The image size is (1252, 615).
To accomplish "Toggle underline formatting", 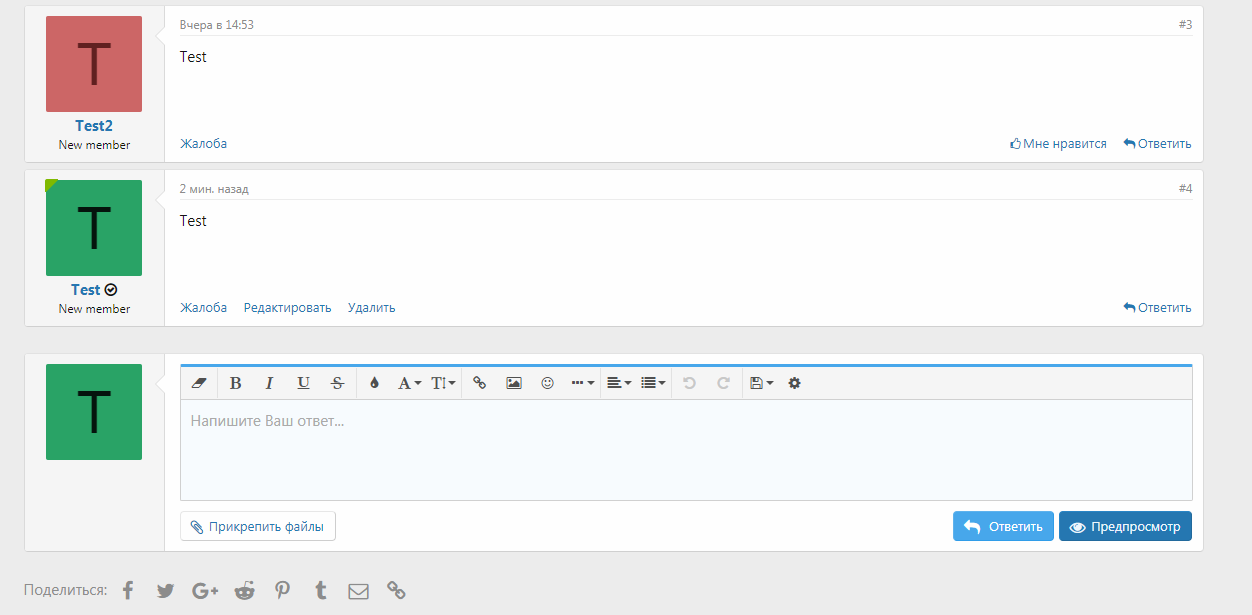I will coord(303,383).
